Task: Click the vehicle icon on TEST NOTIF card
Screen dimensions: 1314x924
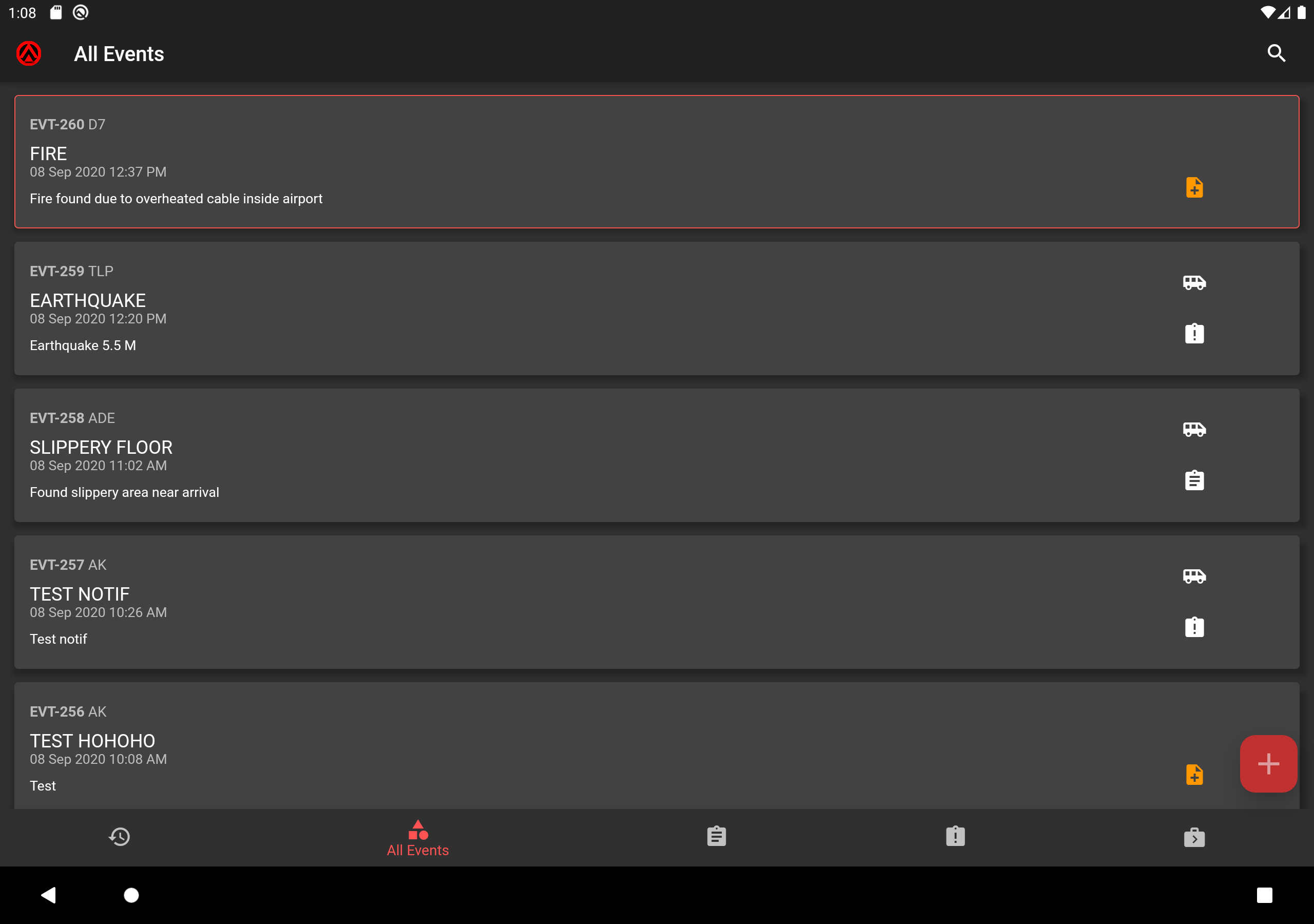Action: pos(1194,576)
